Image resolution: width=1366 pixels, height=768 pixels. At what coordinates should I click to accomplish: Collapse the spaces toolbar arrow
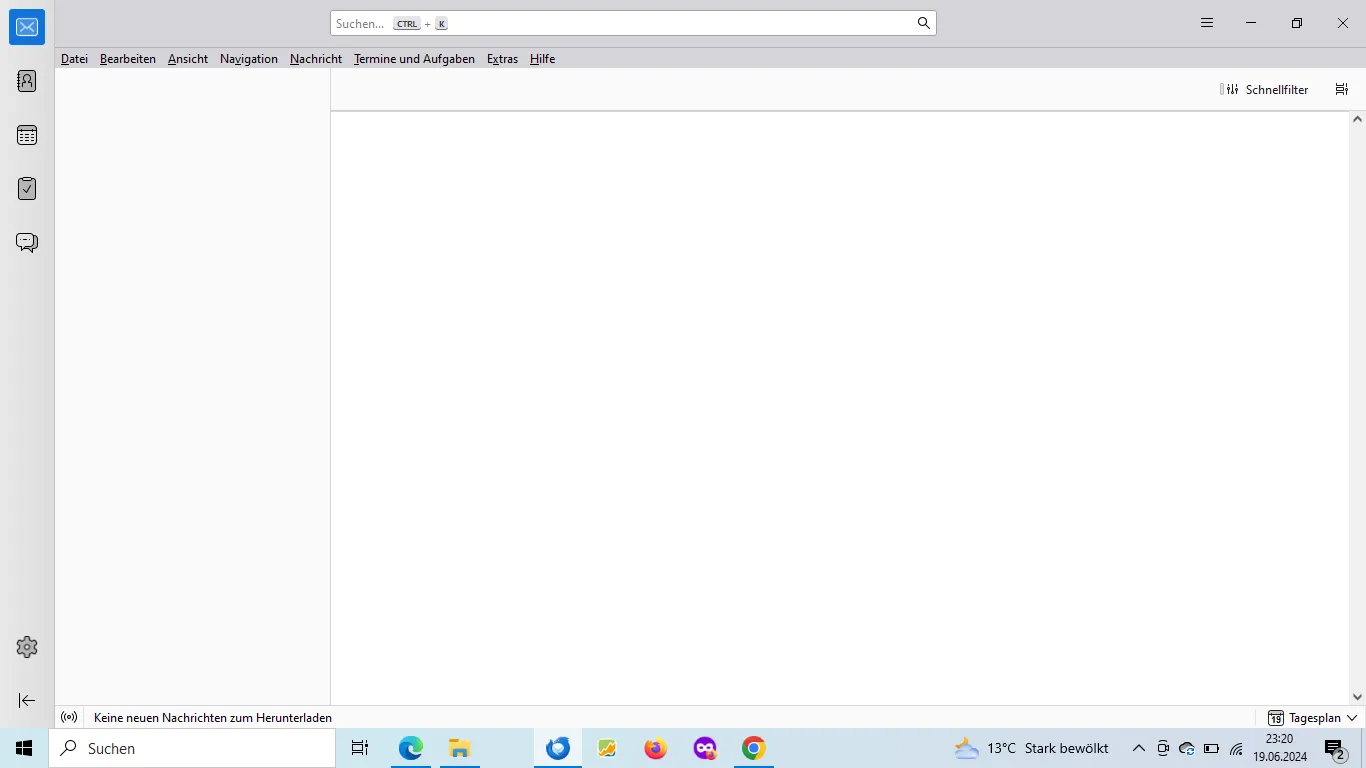point(27,701)
